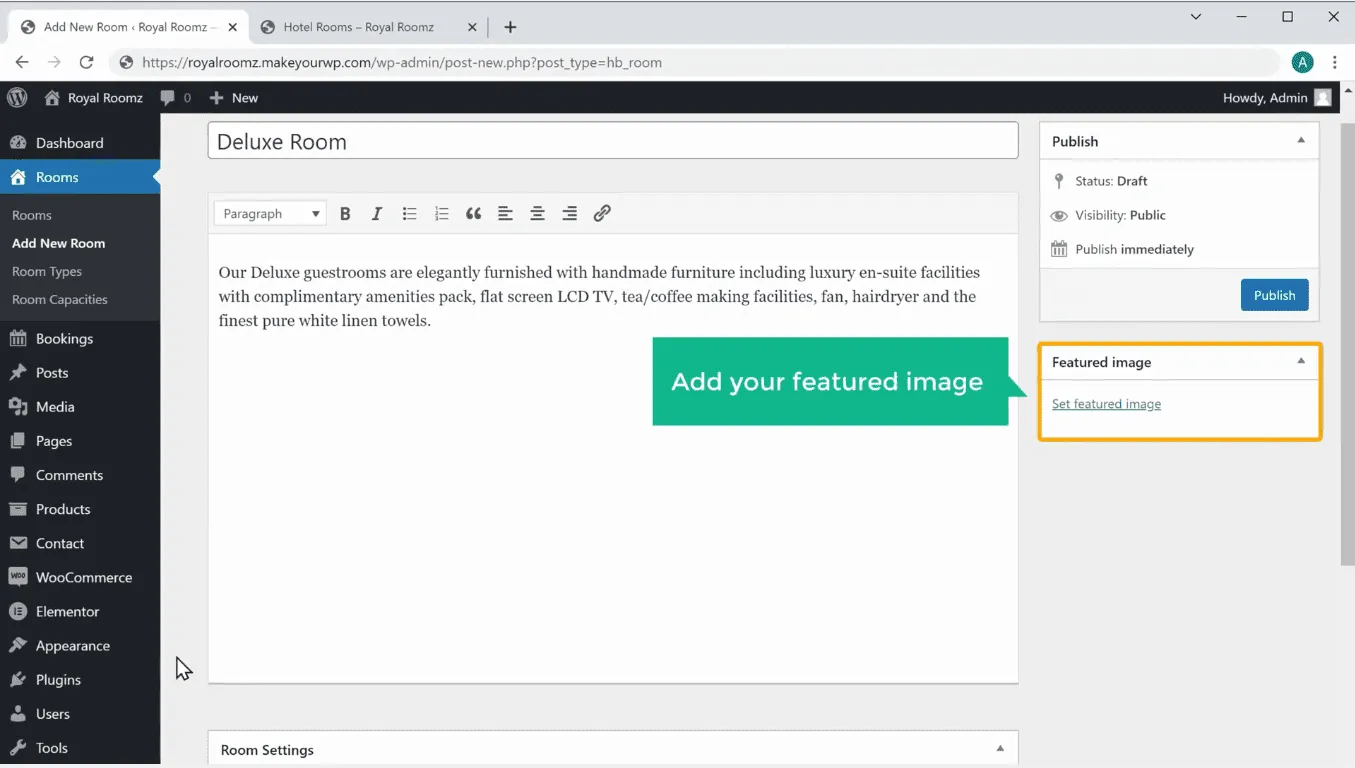Open Bookings in the sidebar
Image resolution: width=1355 pixels, height=768 pixels.
pyautogui.click(x=64, y=339)
